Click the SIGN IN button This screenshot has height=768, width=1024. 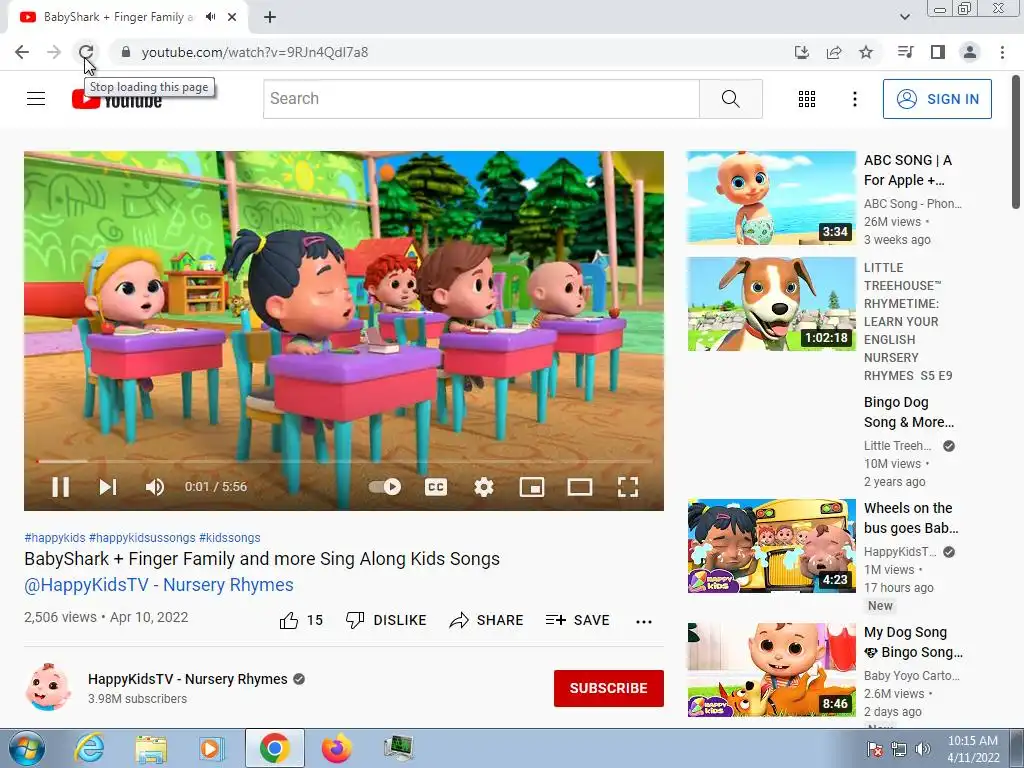coord(937,99)
